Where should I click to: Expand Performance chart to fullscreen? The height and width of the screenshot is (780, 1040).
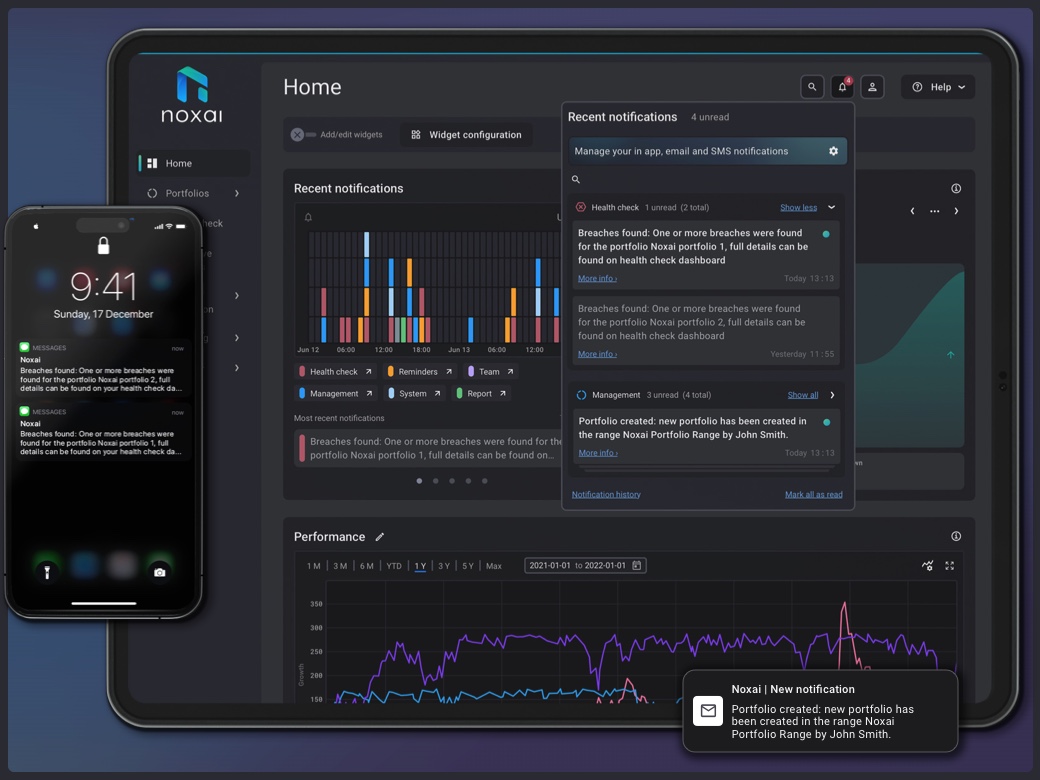point(949,566)
